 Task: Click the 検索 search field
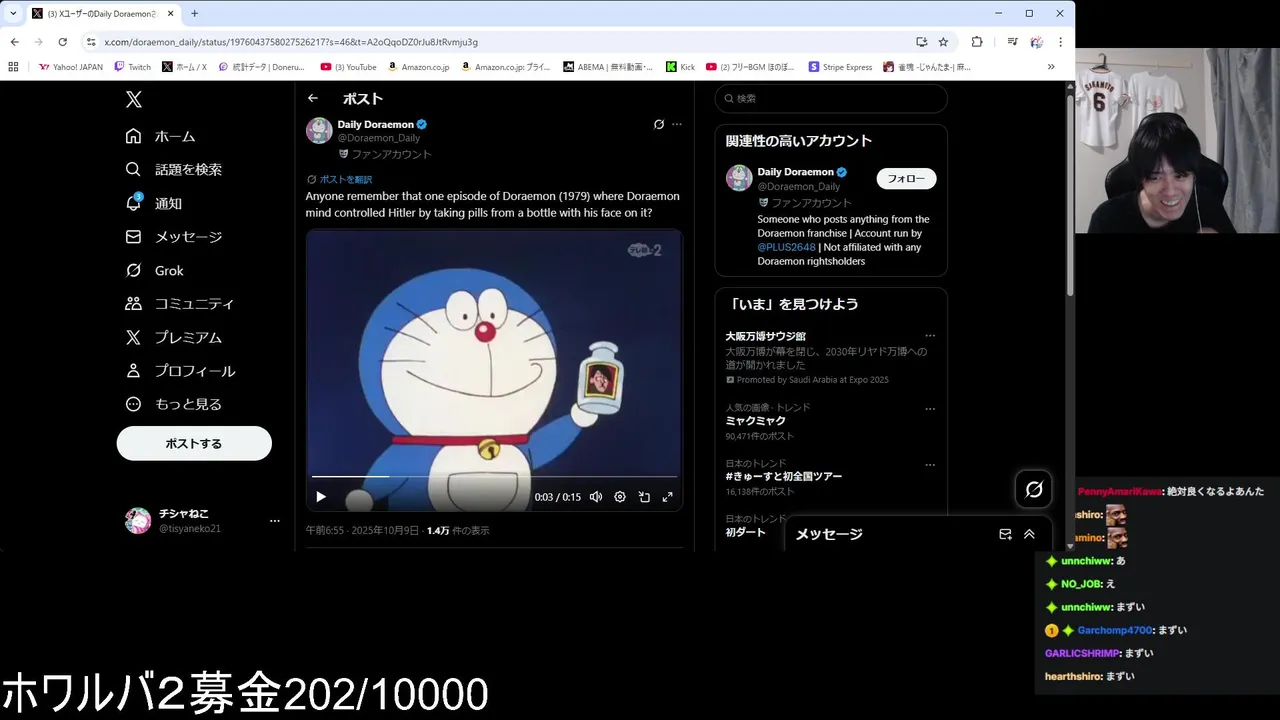[831, 98]
